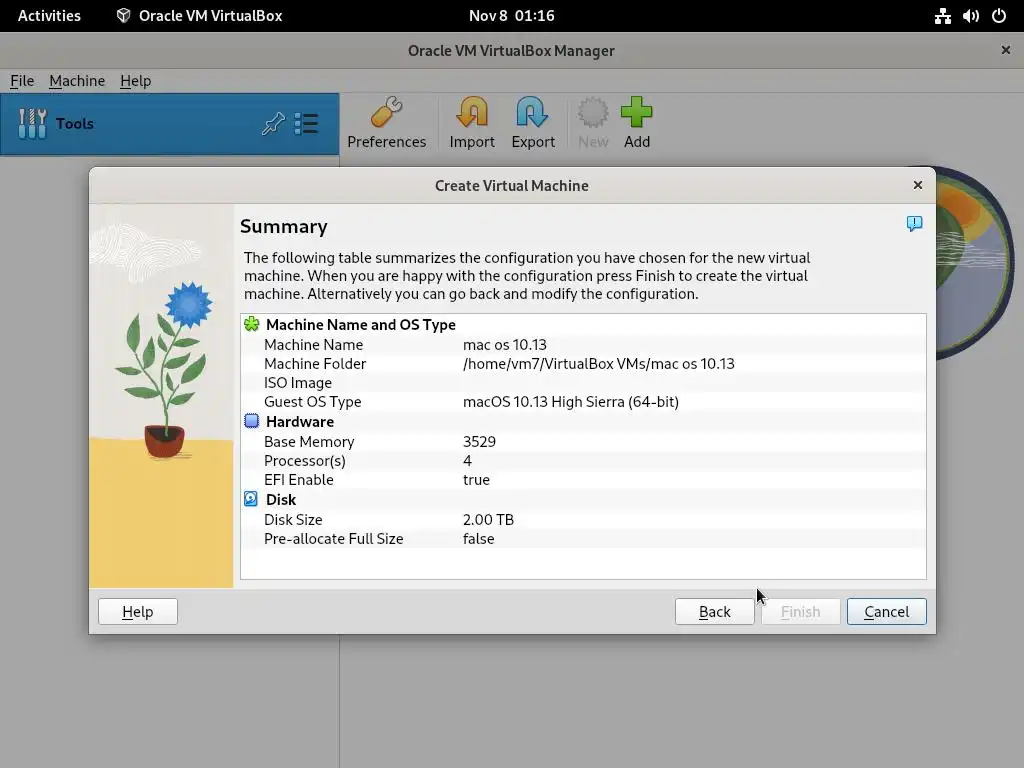The image size is (1024, 768).
Task: Click the Disk section icon
Action: [251, 499]
